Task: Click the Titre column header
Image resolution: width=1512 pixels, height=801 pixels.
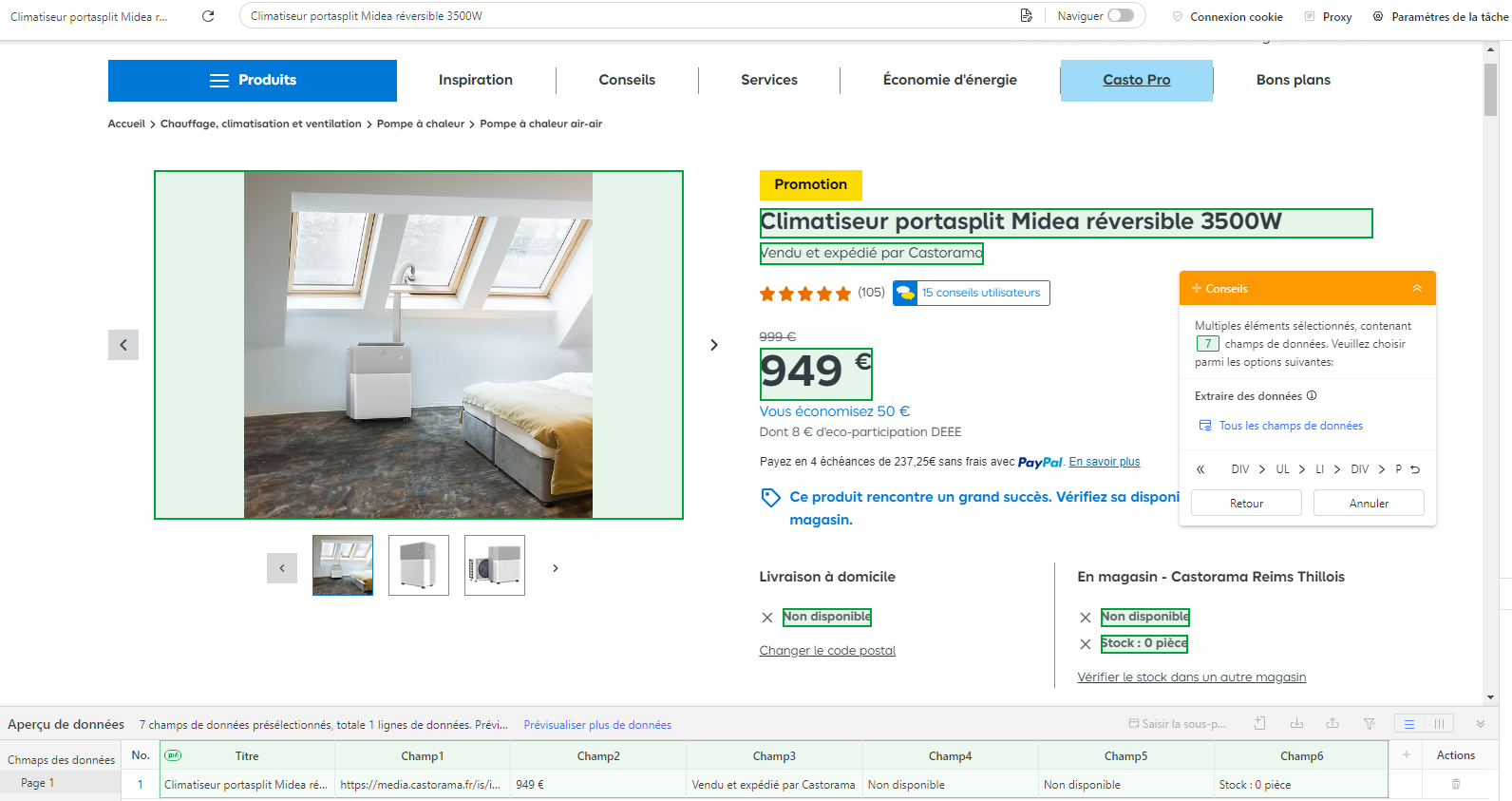Action: point(247,756)
